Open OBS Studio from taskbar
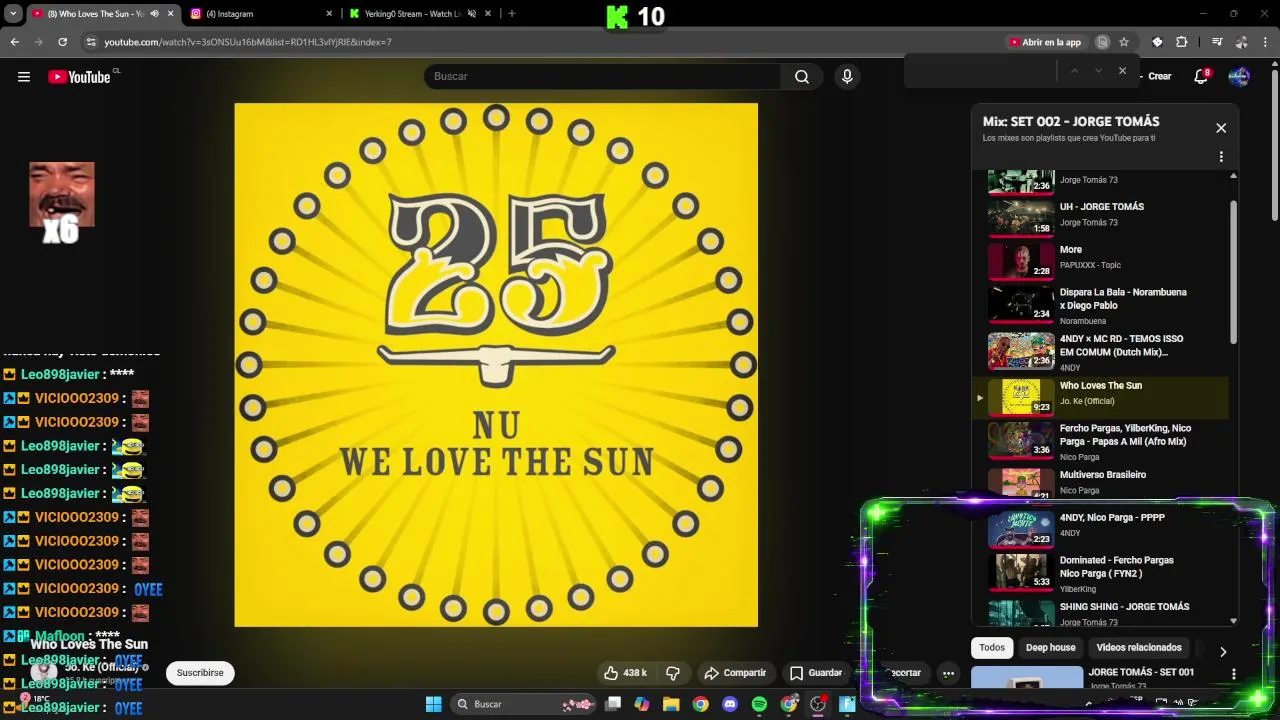Screen dimensions: 1280x720 pos(818,704)
